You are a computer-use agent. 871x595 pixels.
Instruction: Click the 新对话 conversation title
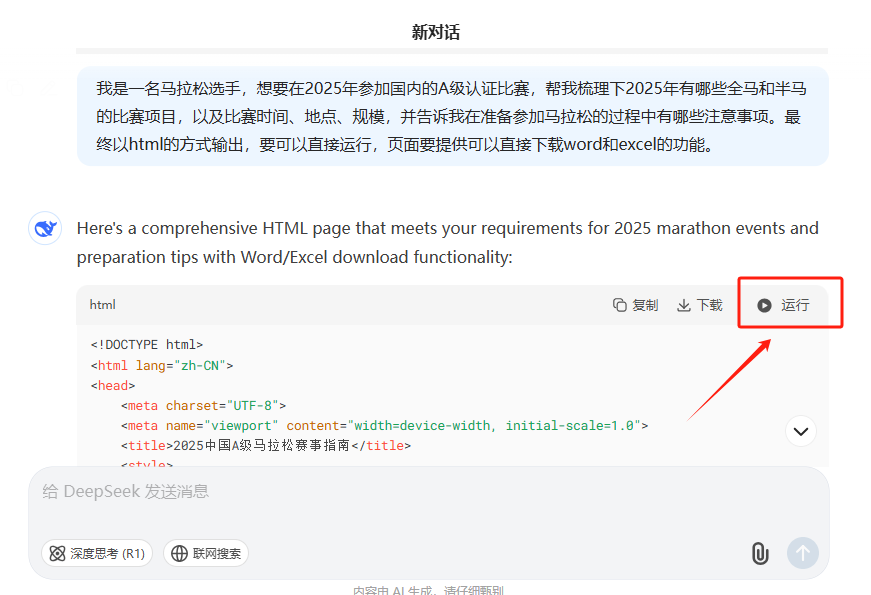pos(436,32)
